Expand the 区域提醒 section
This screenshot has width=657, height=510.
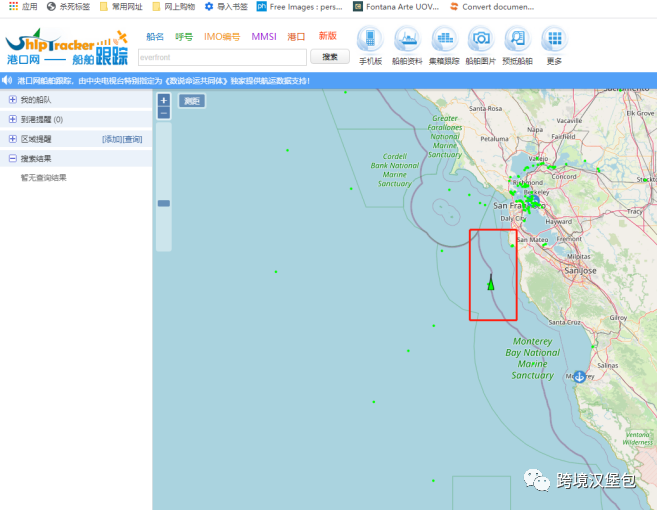pyautogui.click(x=12, y=139)
